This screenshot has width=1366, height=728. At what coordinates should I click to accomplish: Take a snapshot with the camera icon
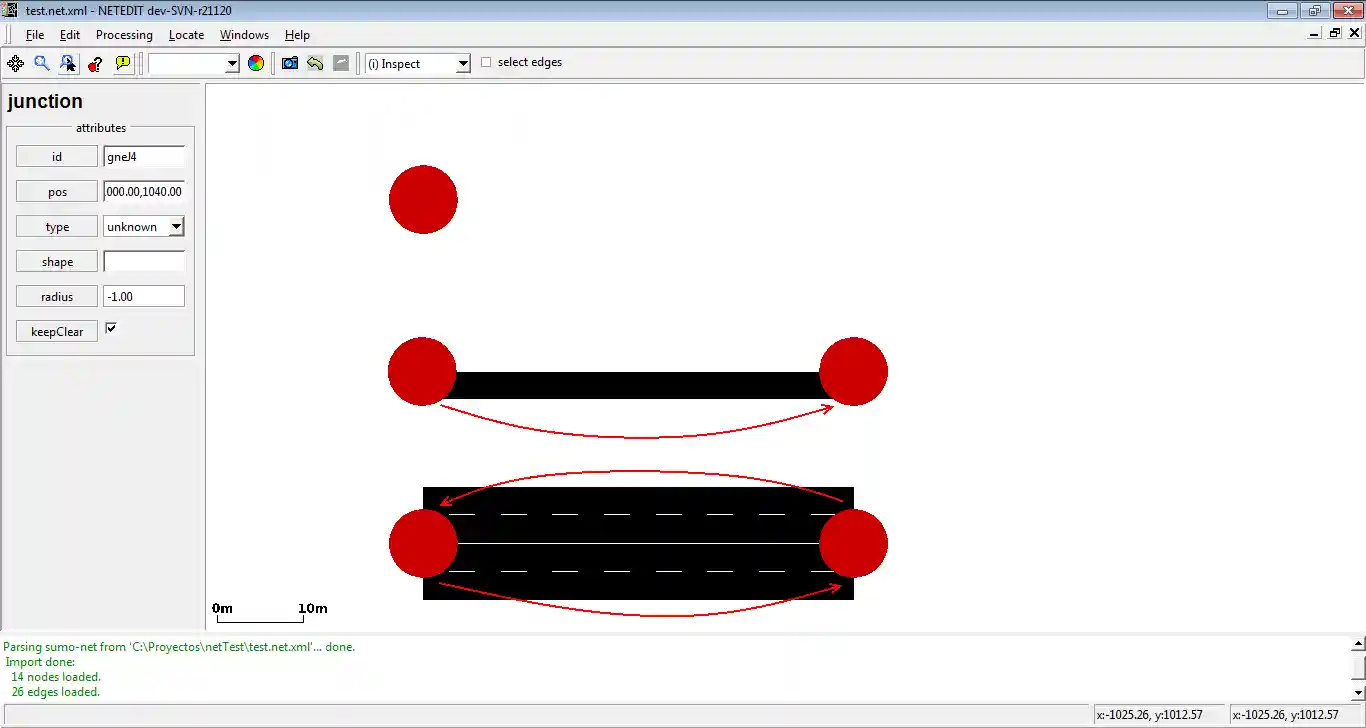coord(290,63)
